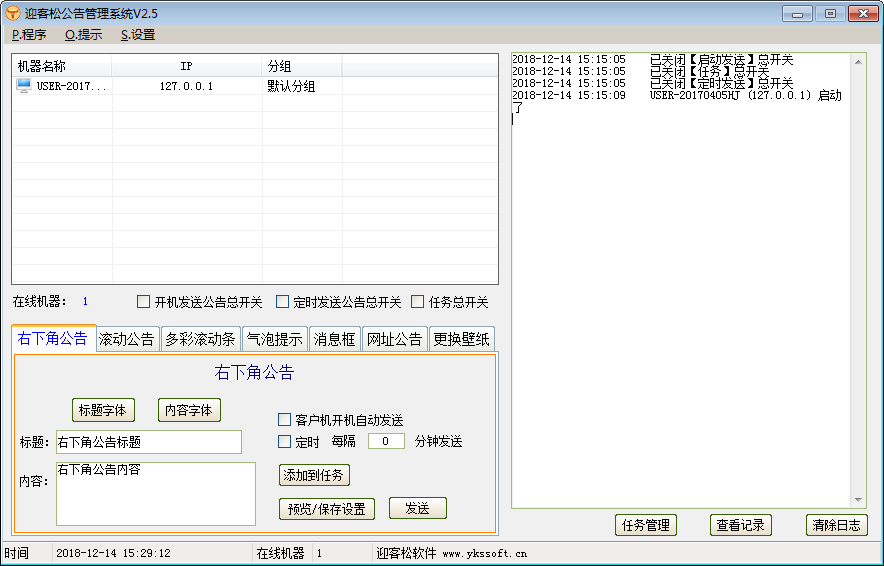The height and width of the screenshot is (566, 884).
Task: Click the 添加到任务 button
Action: click(314, 475)
